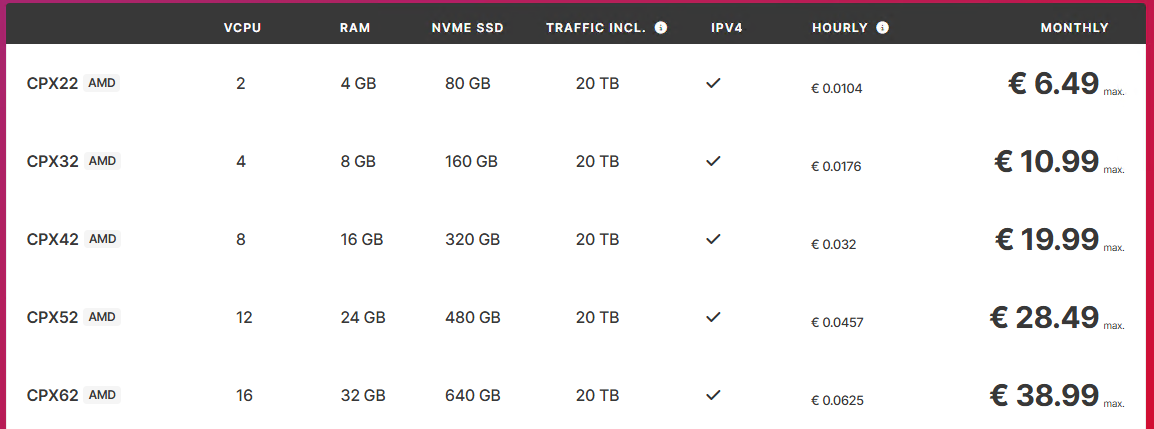Click info icon beside Hourly header
The height and width of the screenshot is (429, 1154).
[x=882, y=28]
